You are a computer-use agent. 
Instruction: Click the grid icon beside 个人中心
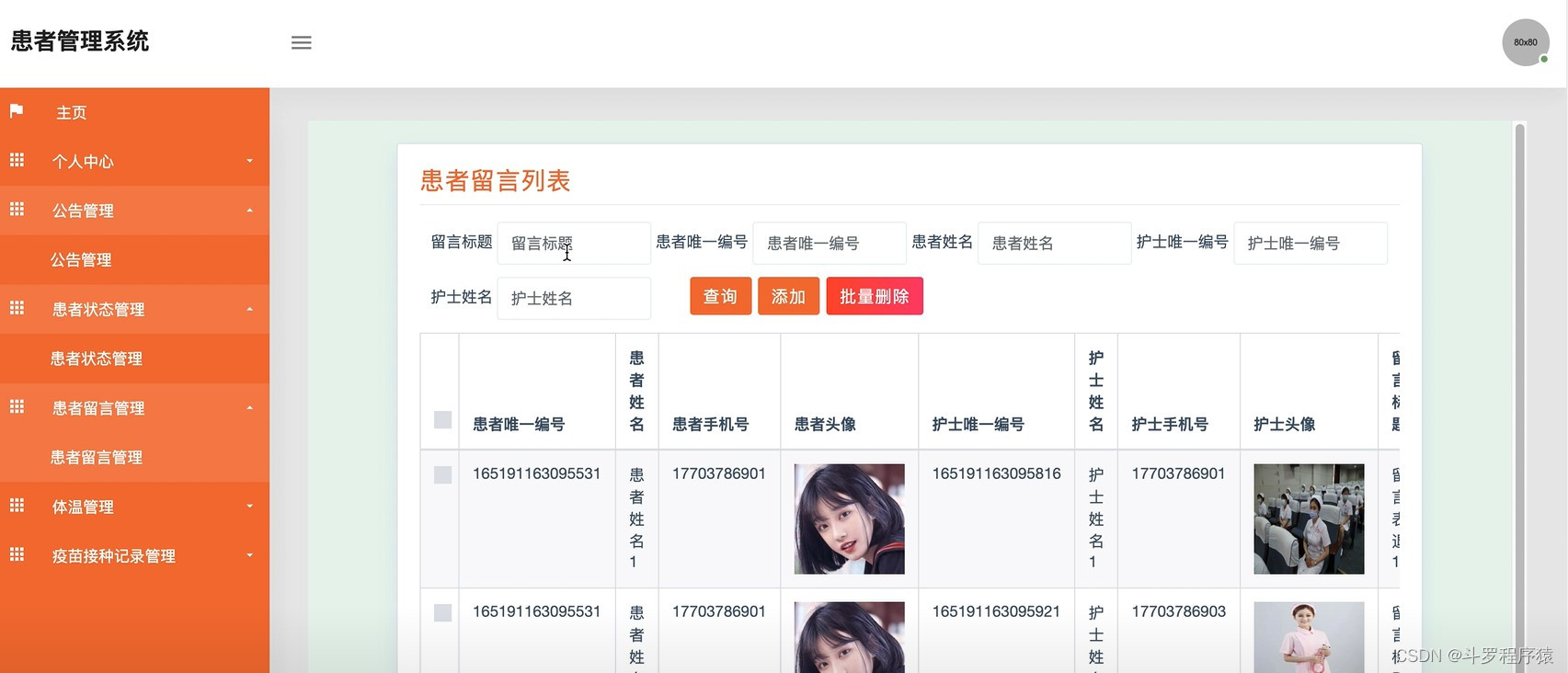tap(17, 160)
